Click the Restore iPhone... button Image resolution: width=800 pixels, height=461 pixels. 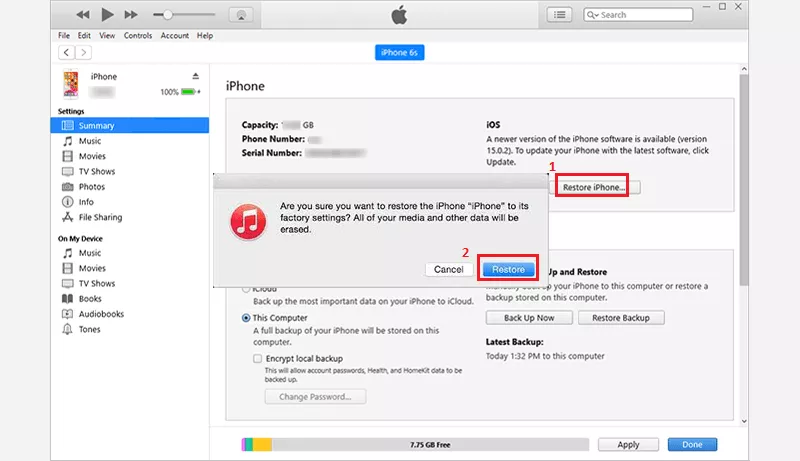coord(594,187)
